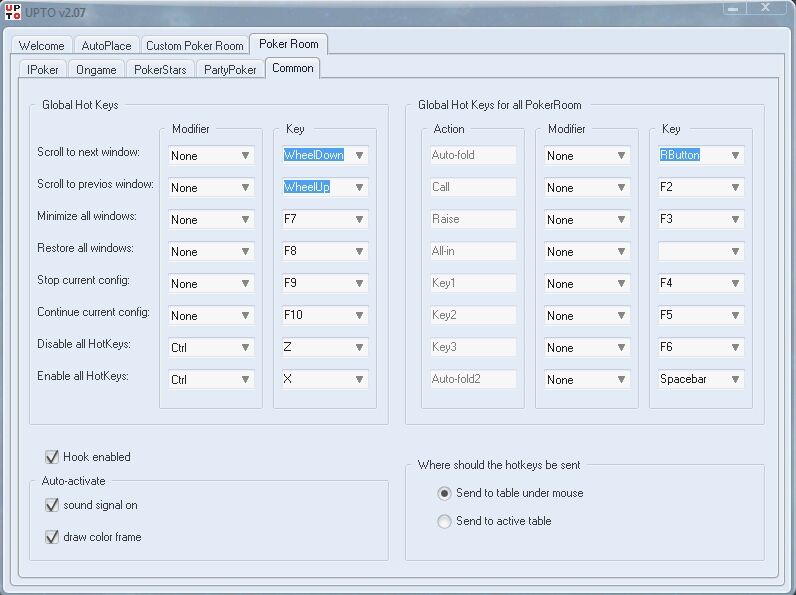Open the Spacebar key dropdown
The image size is (796, 595).
[x=701, y=379]
